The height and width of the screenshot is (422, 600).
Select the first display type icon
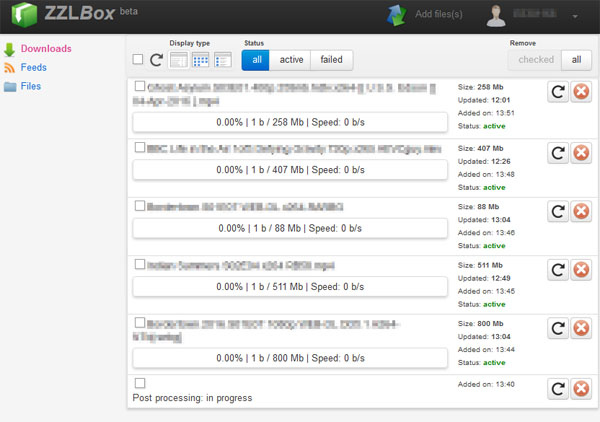pos(179,60)
